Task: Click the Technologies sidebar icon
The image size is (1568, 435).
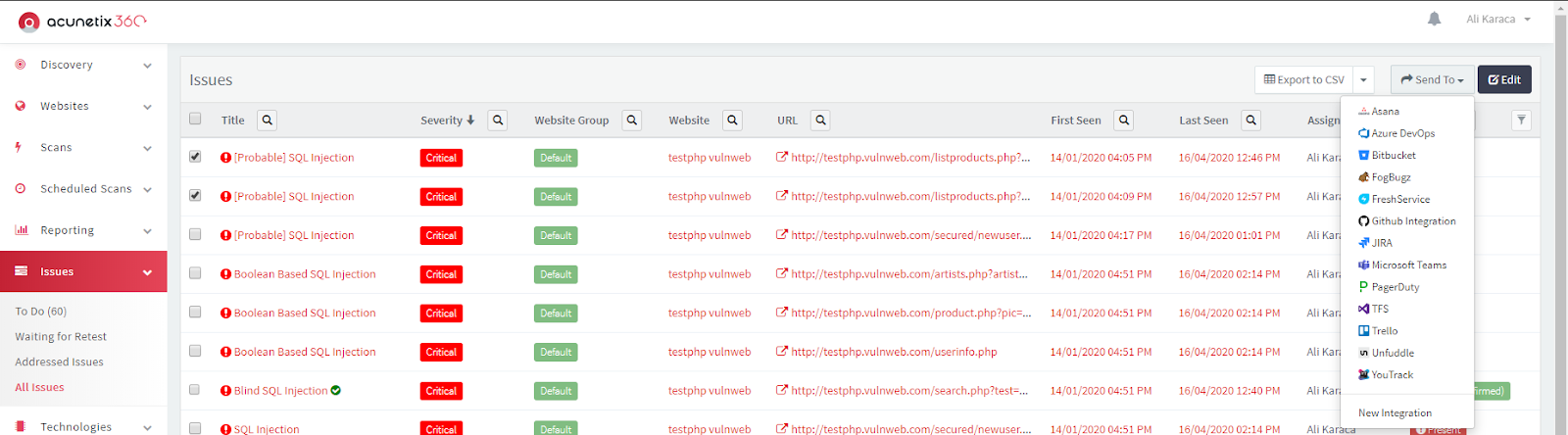Action: (x=21, y=426)
